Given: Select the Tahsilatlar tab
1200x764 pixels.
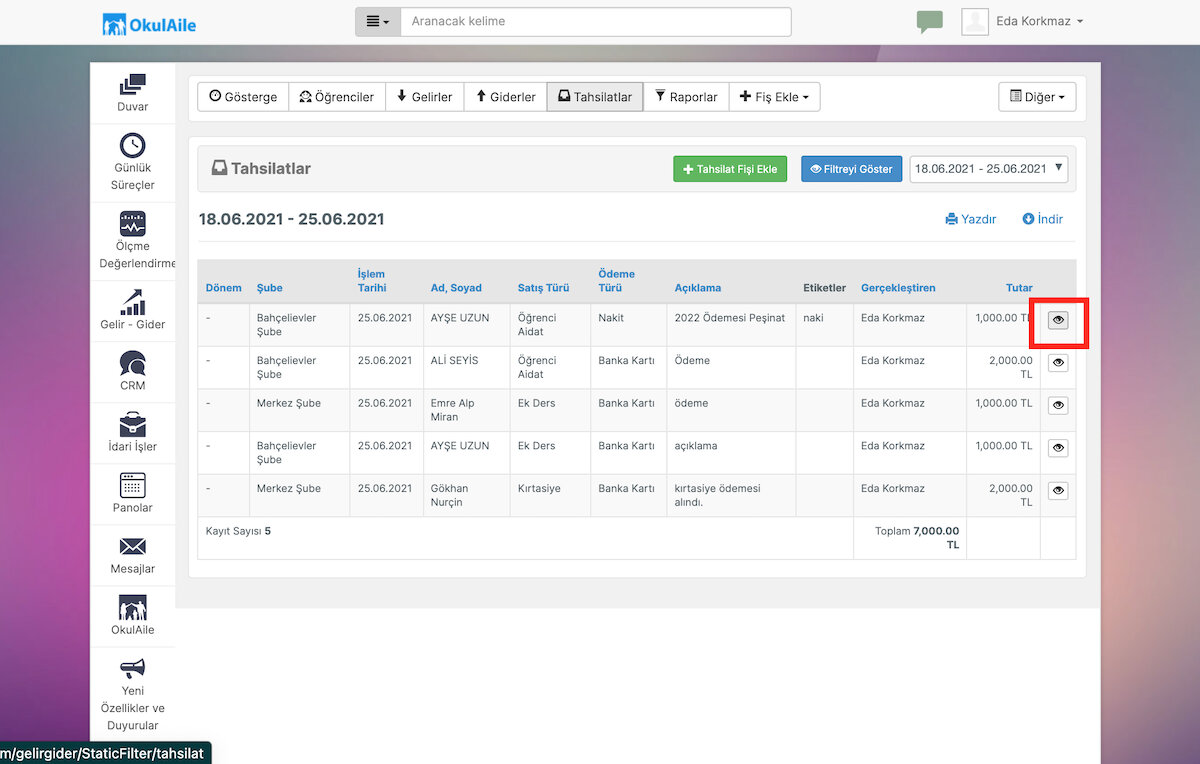Looking at the screenshot, I should (595, 97).
